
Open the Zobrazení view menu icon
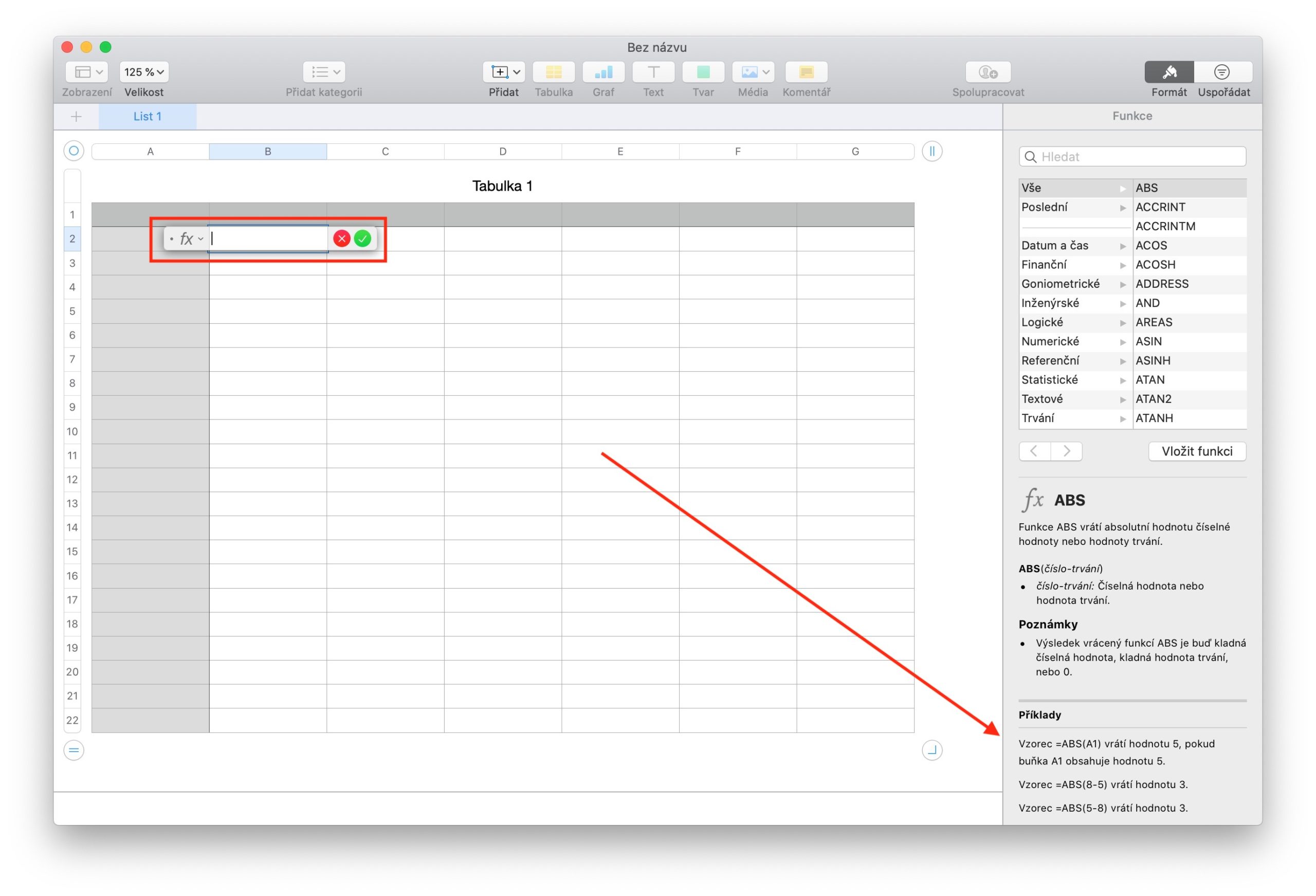tap(87, 72)
